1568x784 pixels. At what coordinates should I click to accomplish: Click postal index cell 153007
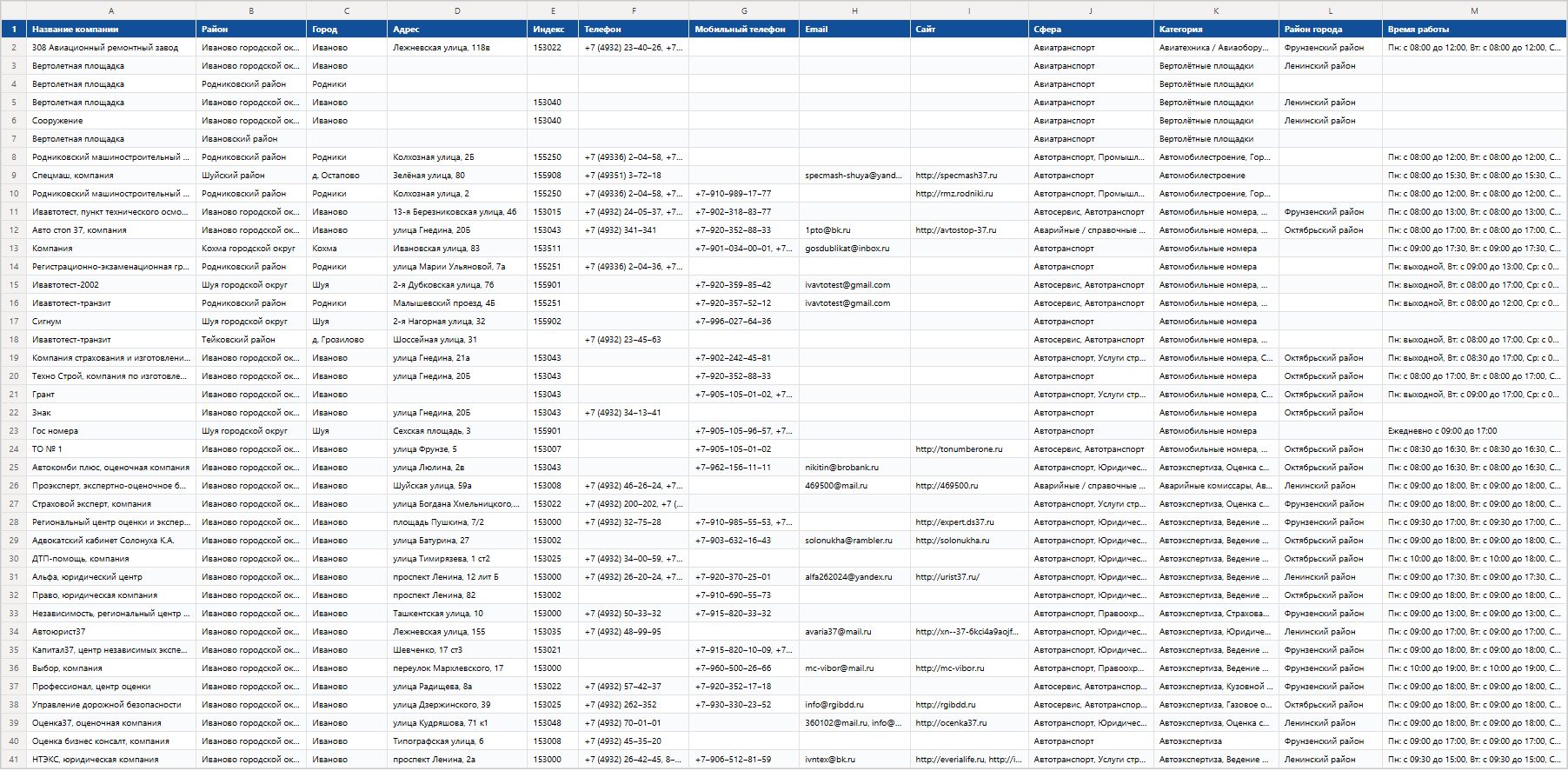[x=553, y=449]
